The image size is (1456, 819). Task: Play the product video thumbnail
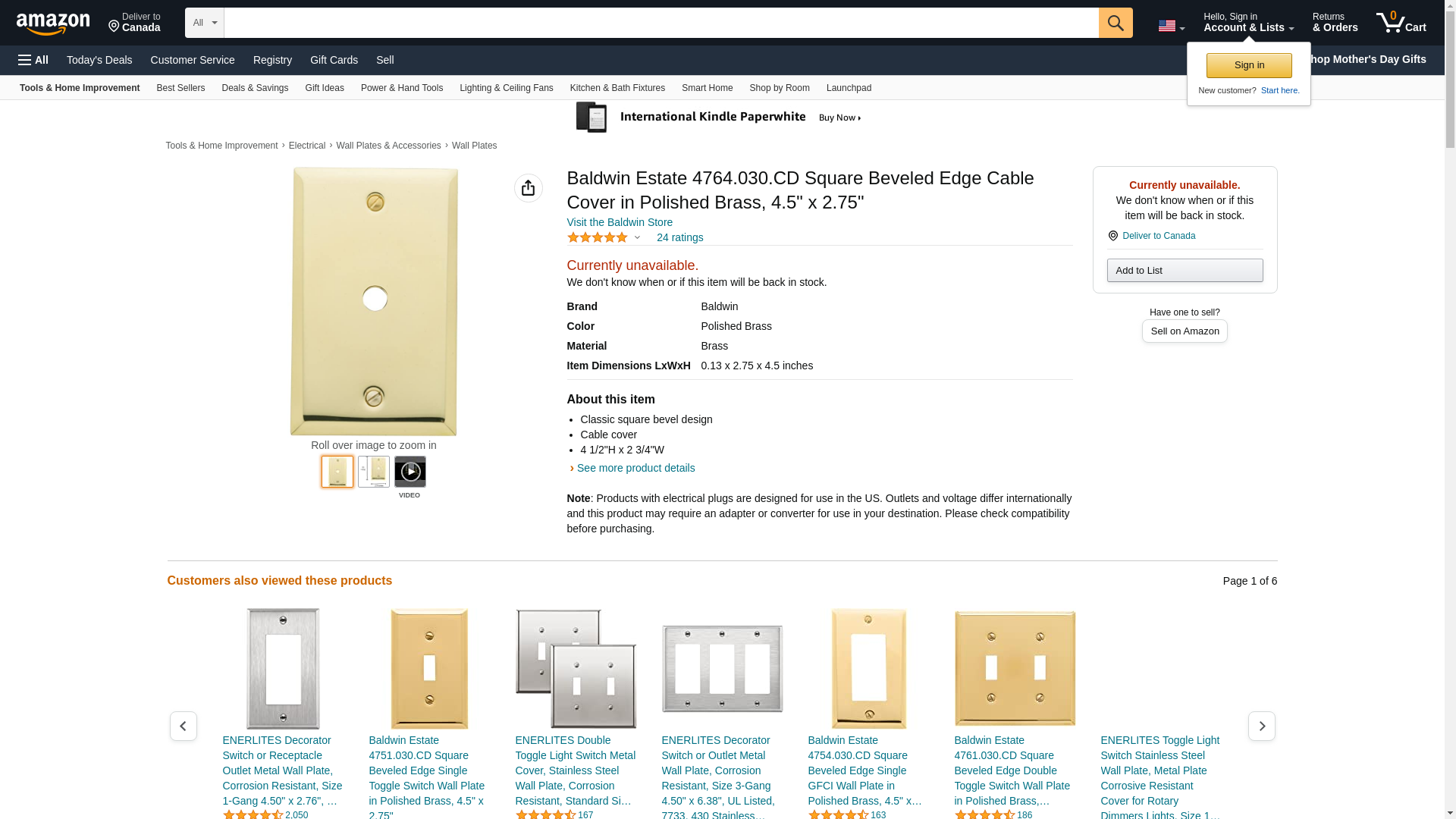tap(409, 472)
